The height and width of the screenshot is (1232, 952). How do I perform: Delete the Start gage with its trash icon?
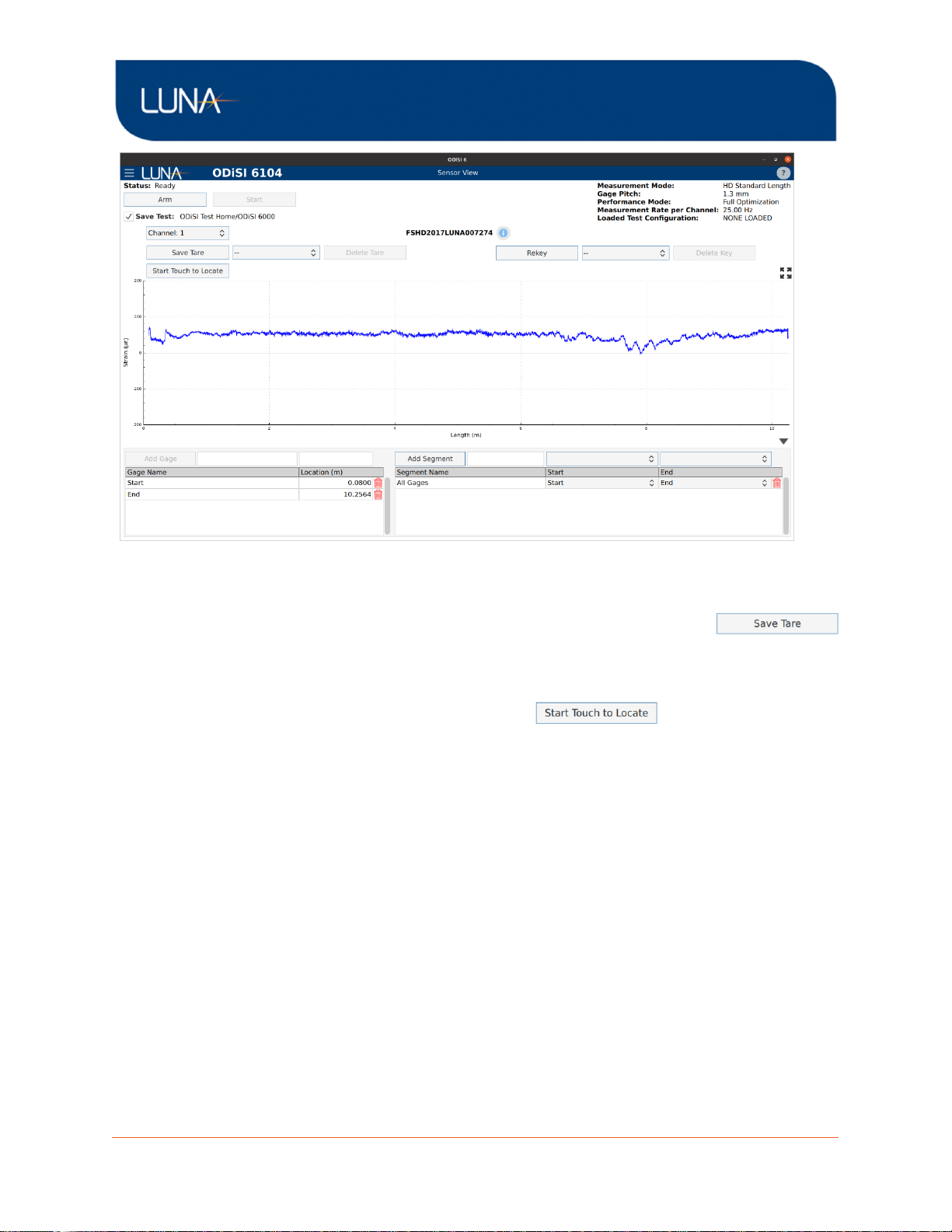pyautogui.click(x=378, y=483)
